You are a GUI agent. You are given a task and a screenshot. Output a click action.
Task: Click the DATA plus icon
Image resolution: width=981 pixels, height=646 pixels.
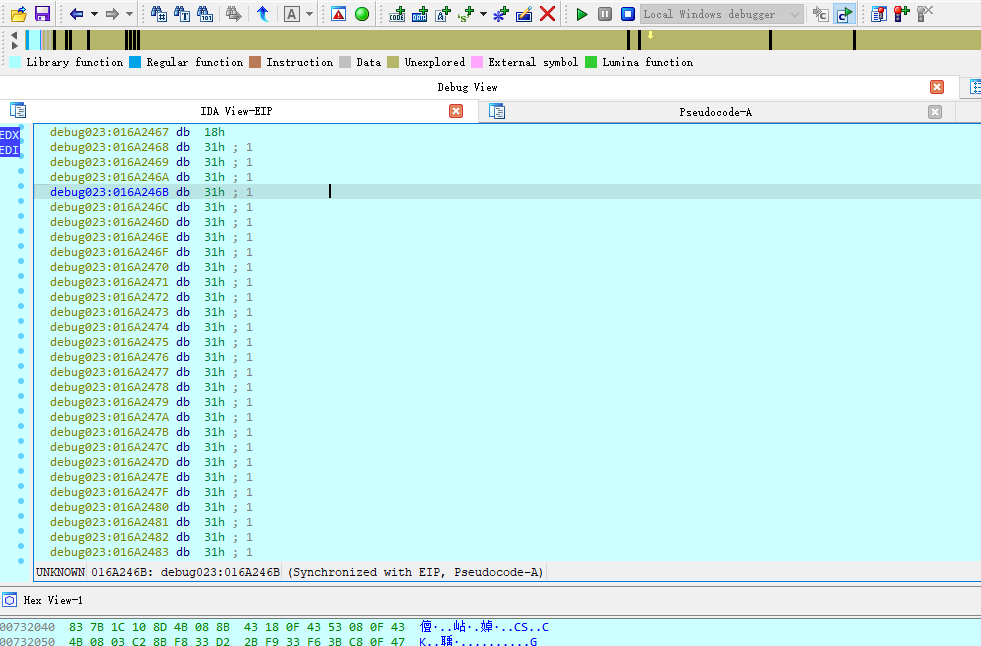pyautogui.click(x=420, y=14)
